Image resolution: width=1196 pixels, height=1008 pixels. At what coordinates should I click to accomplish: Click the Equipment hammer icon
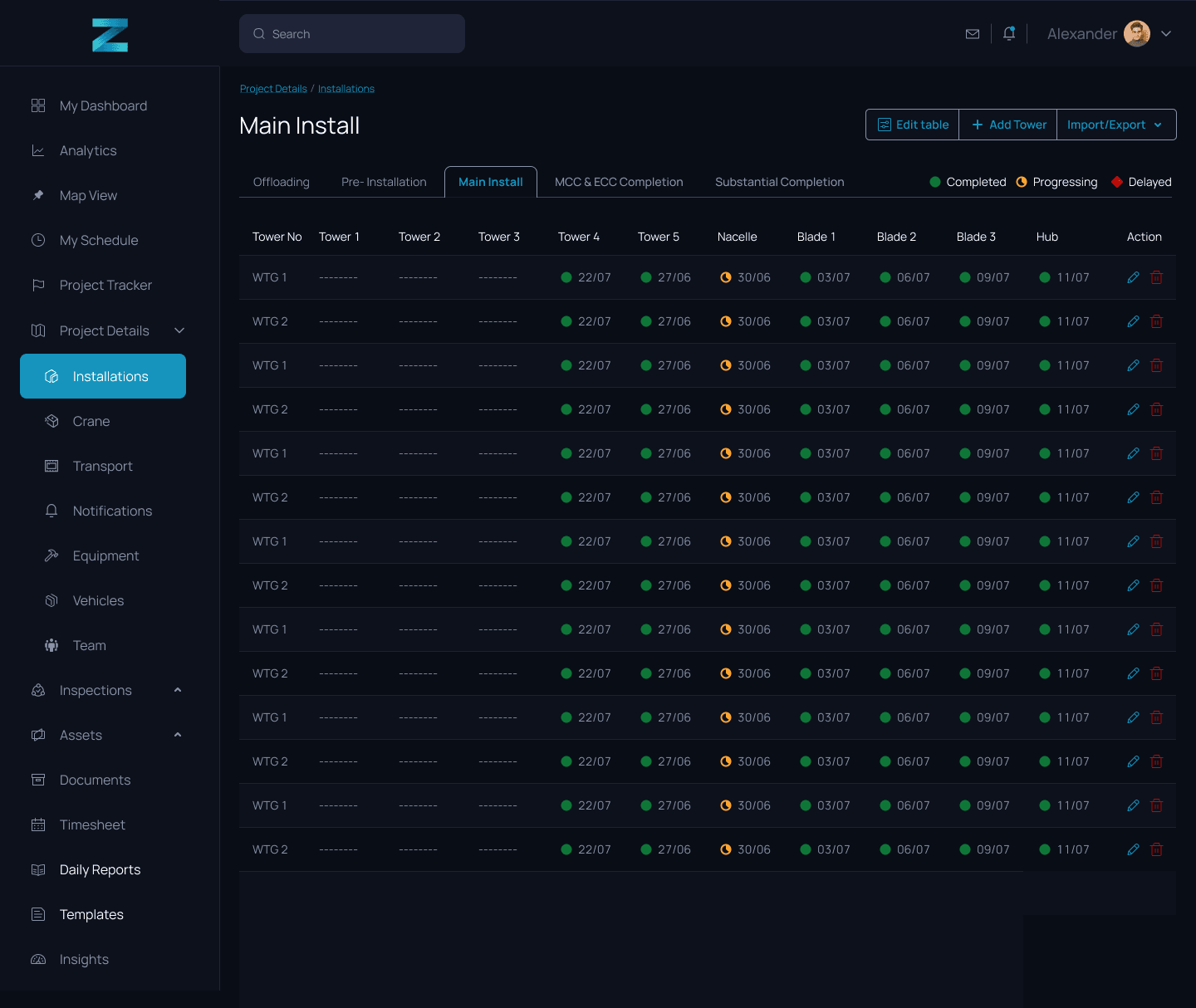click(51, 555)
